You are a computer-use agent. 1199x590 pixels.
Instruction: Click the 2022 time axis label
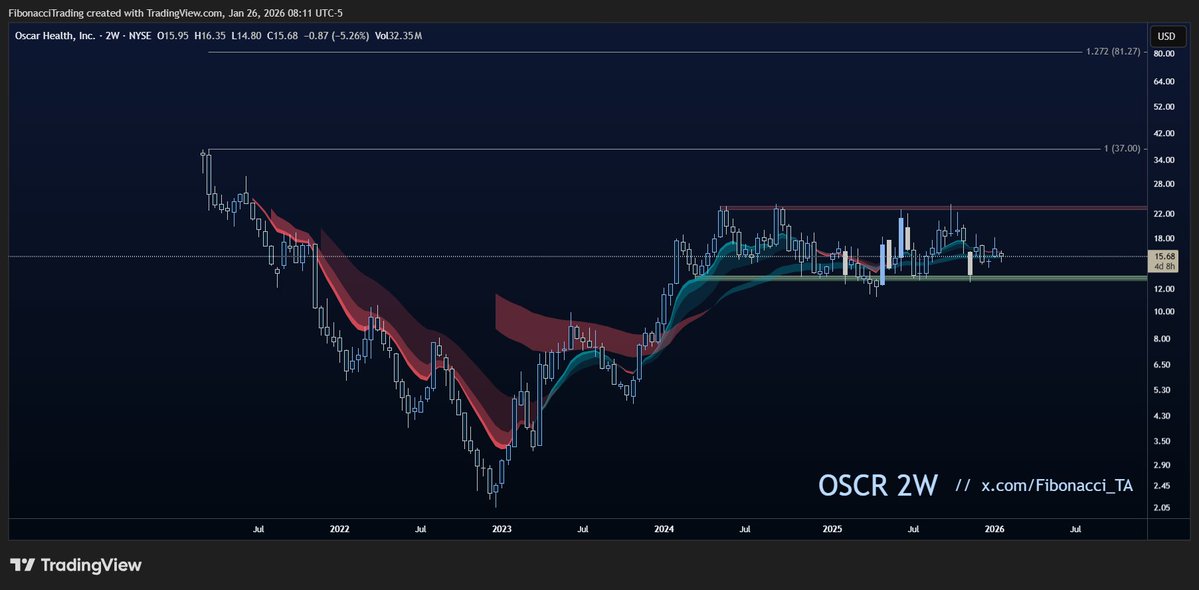click(339, 529)
